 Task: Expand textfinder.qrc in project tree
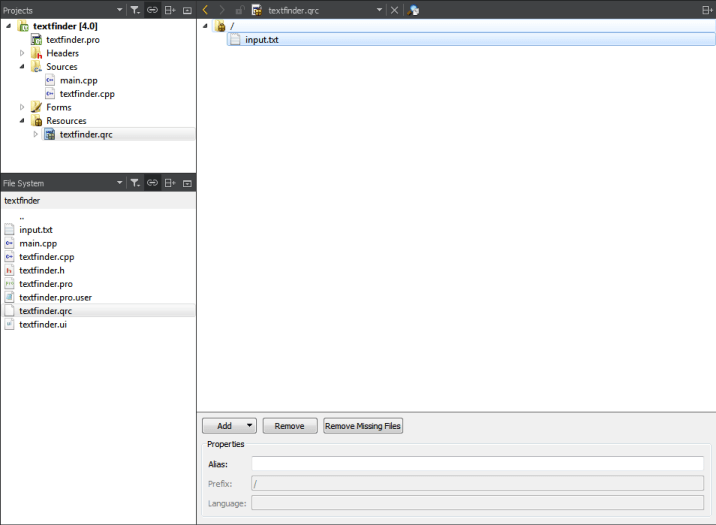pyautogui.click(x=36, y=134)
